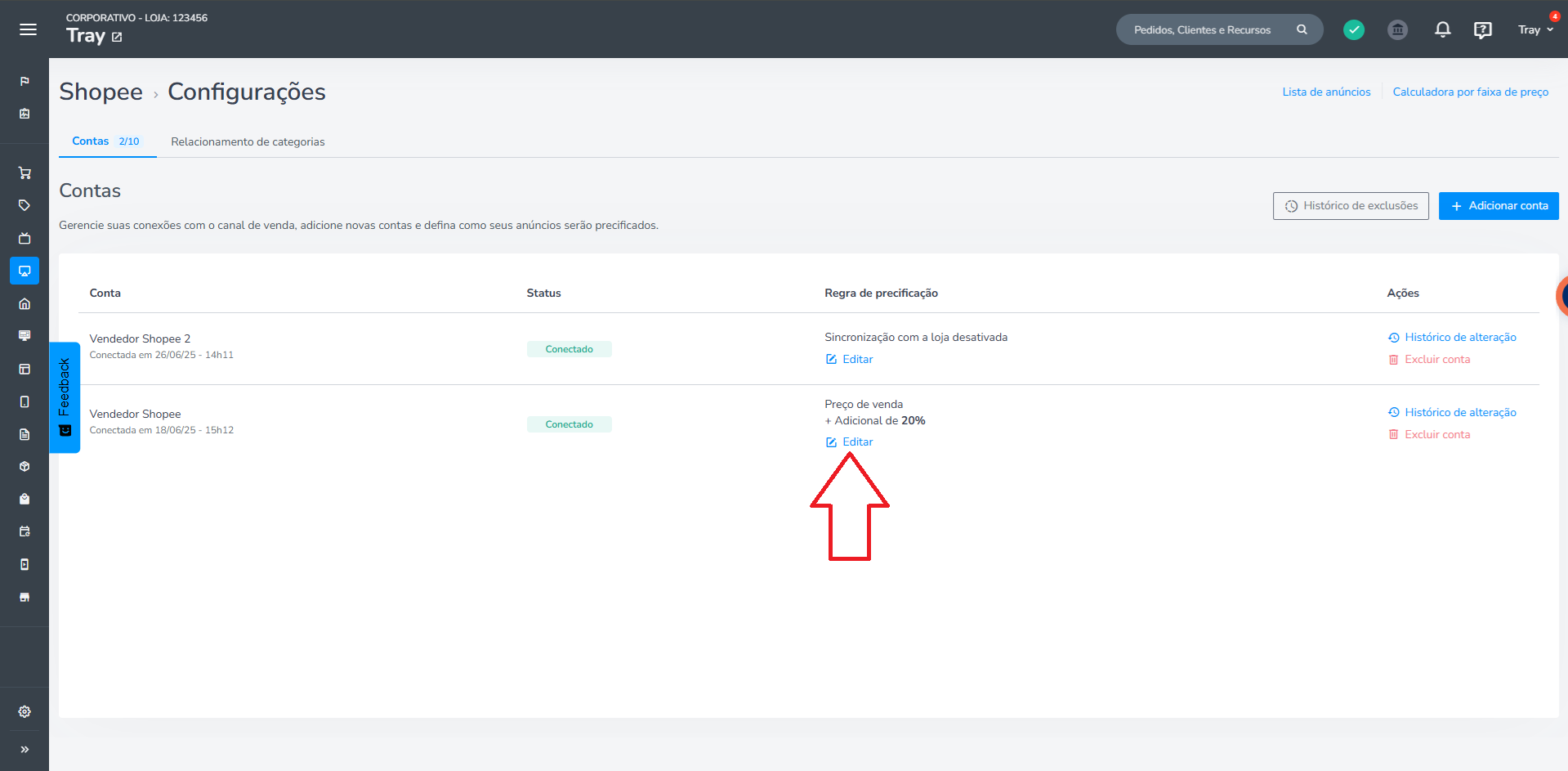The width and height of the screenshot is (1568, 771).
Task: Click the bank building icon in header
Action: [1398, 29]
